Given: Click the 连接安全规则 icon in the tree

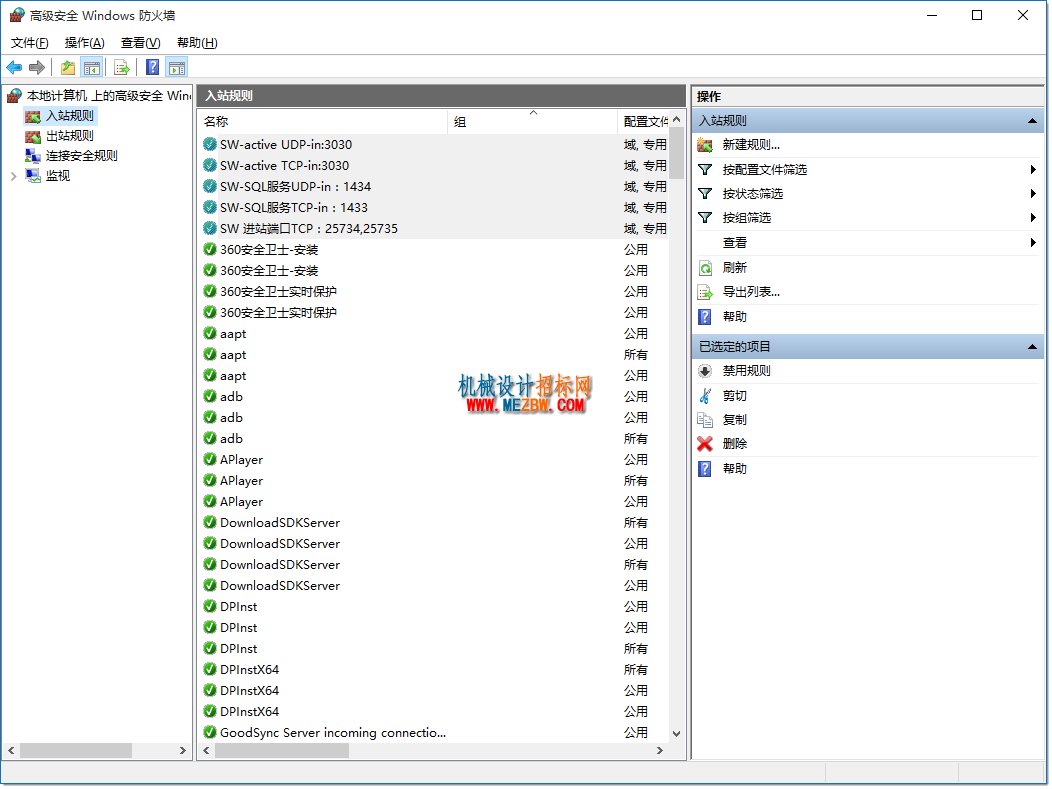Looking at the screenshot, I should 33,156.
